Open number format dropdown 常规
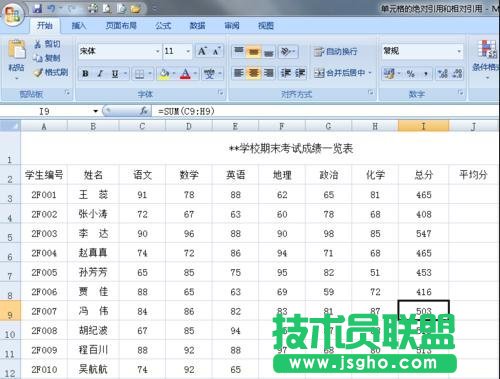 click(459, 51)
